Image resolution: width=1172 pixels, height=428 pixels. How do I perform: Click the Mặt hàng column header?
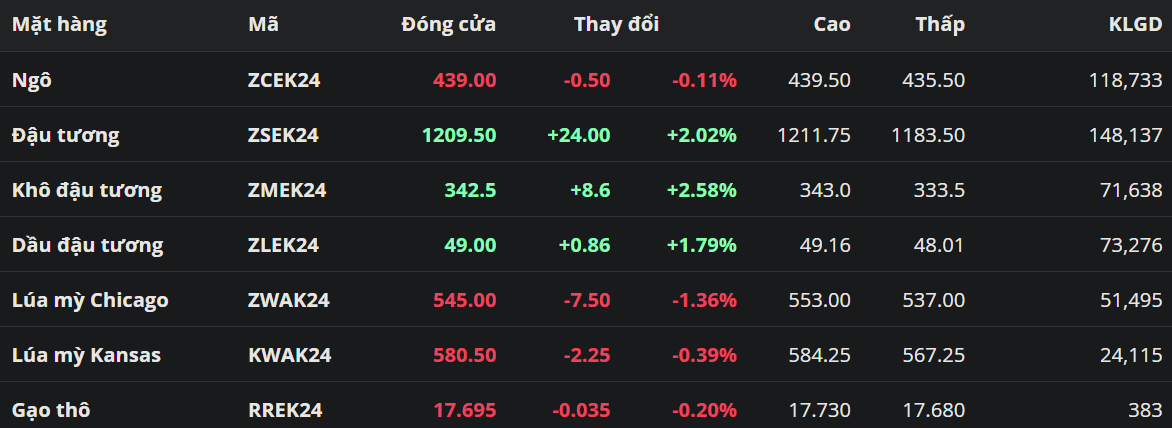[x=59, y=25]
